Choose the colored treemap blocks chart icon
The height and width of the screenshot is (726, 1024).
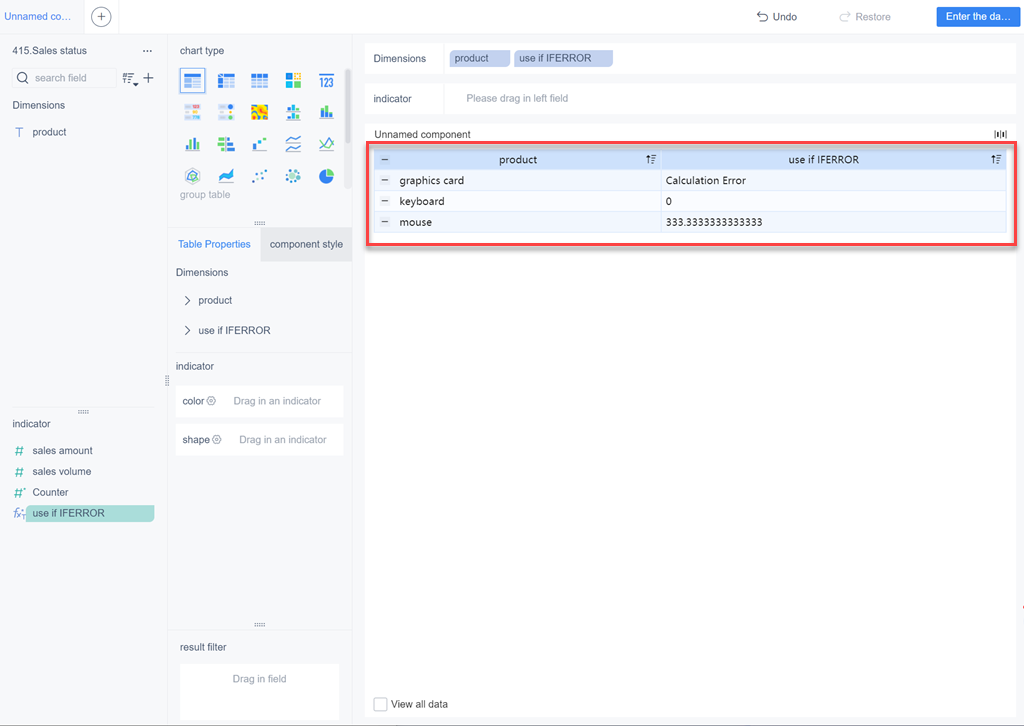pos(293,81)
